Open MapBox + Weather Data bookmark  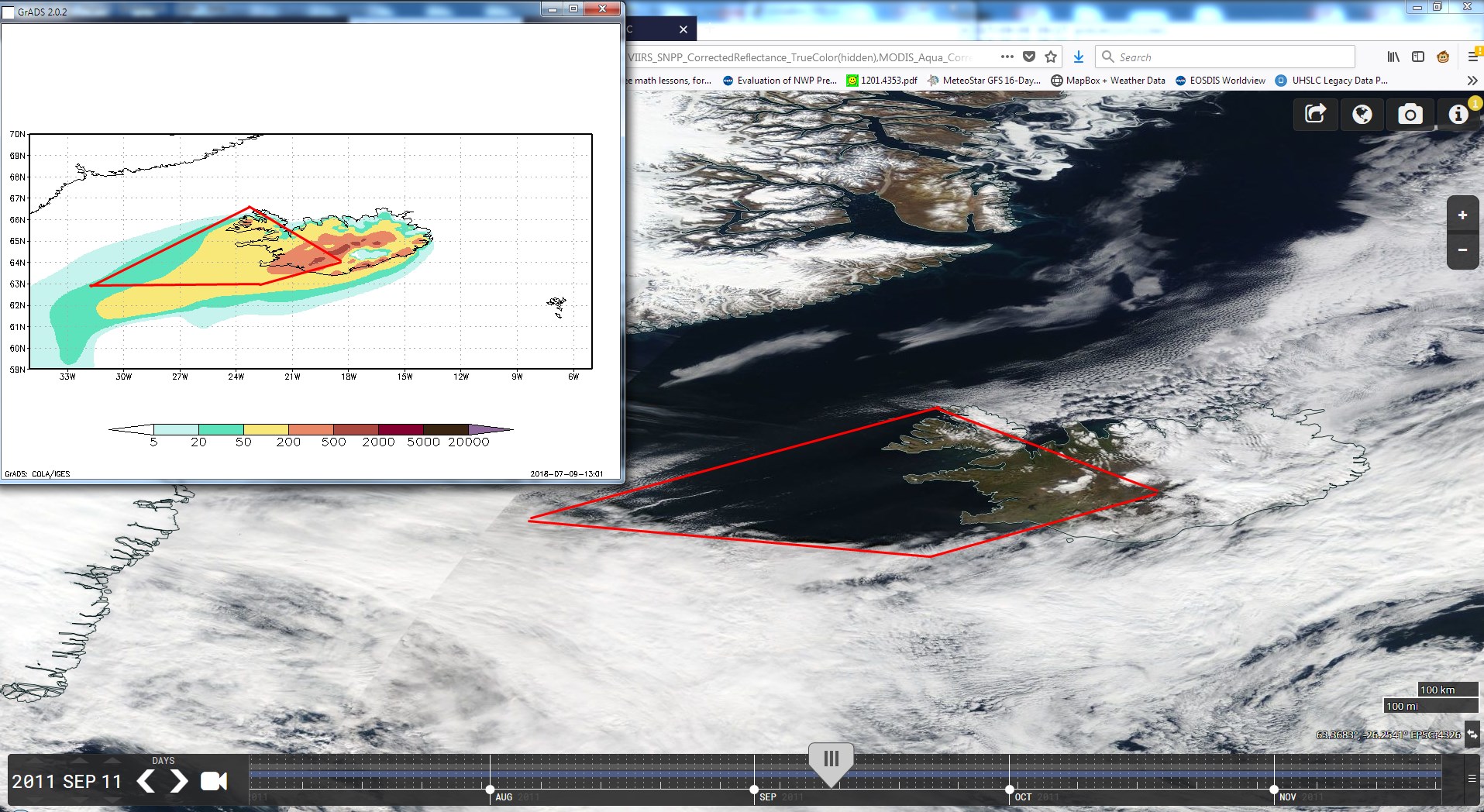tap(1108, 81)
